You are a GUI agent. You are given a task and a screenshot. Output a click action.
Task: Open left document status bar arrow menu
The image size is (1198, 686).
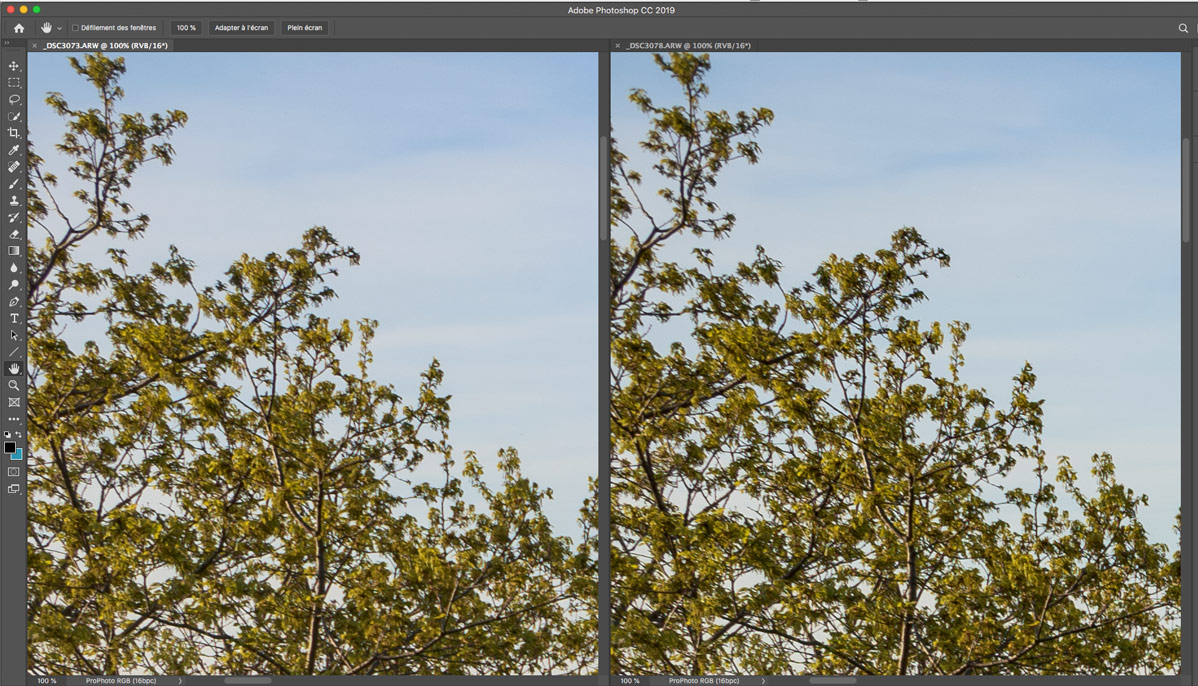(180, 681)
